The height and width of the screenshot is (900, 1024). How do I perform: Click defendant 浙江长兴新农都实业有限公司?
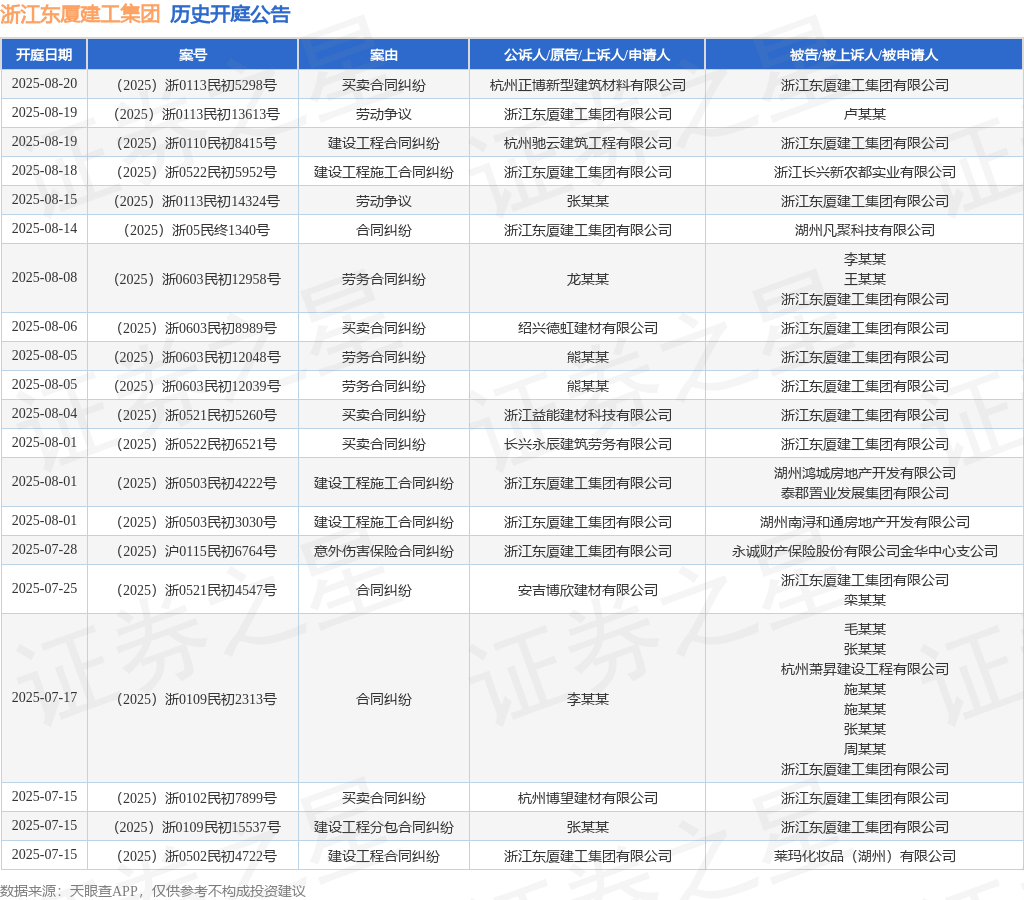865,172
